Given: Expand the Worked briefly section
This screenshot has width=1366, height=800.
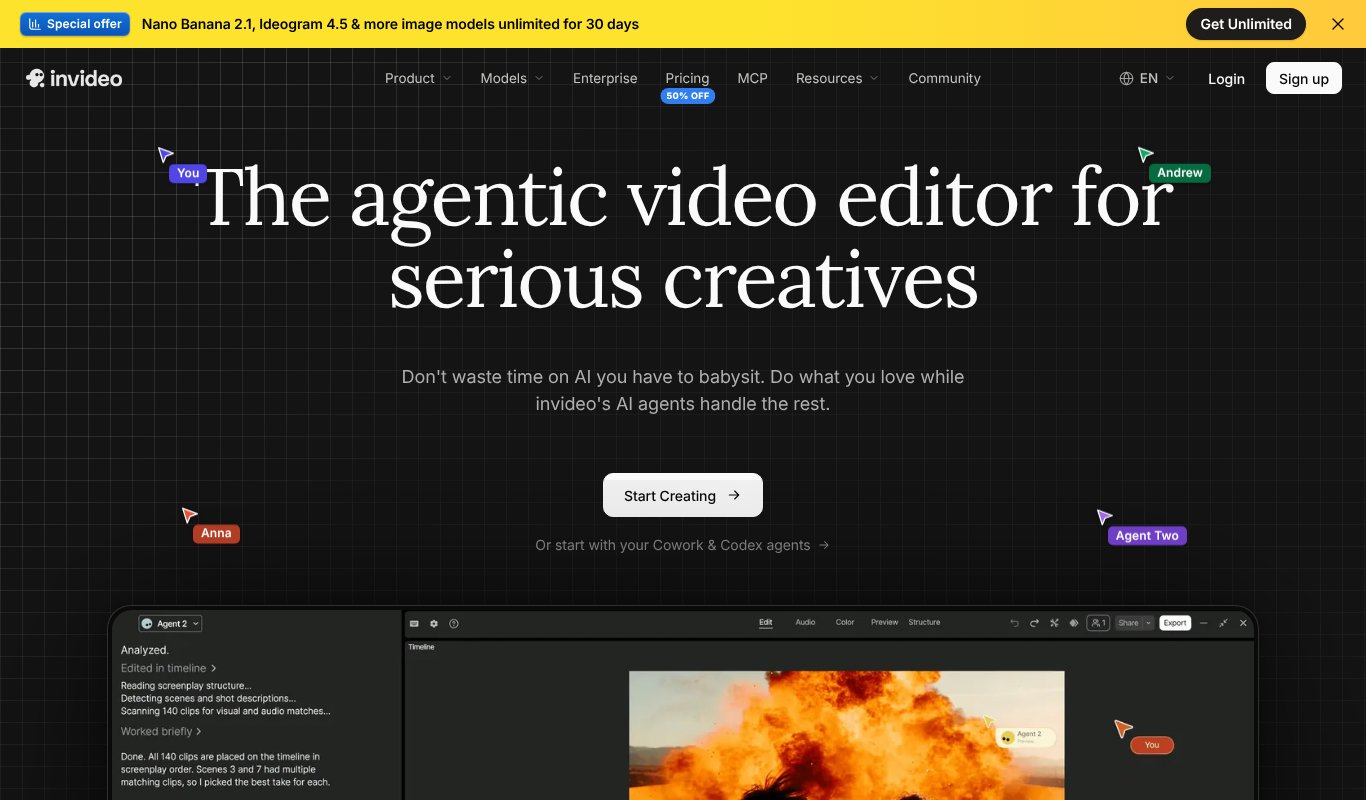Looking at the screenshot, I should pos(161,732).
